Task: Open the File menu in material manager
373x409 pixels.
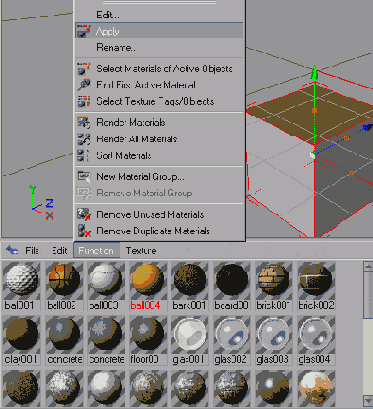Action: [x=32, y=250]
